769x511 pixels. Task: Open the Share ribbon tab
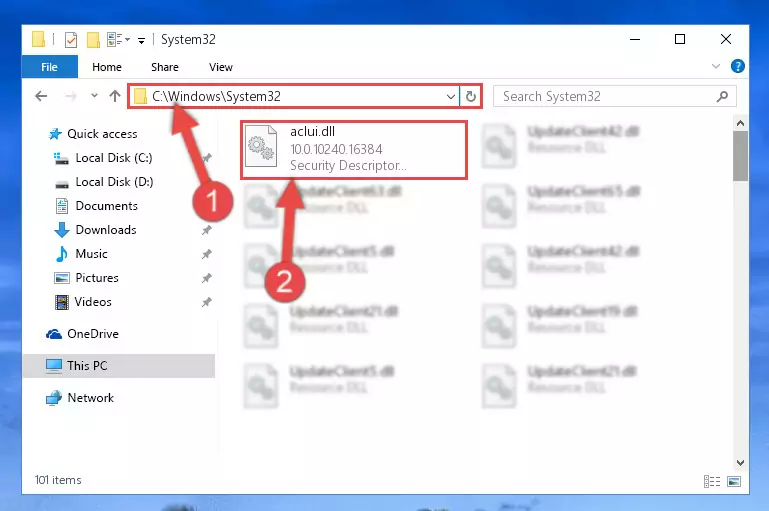point(165,67)
